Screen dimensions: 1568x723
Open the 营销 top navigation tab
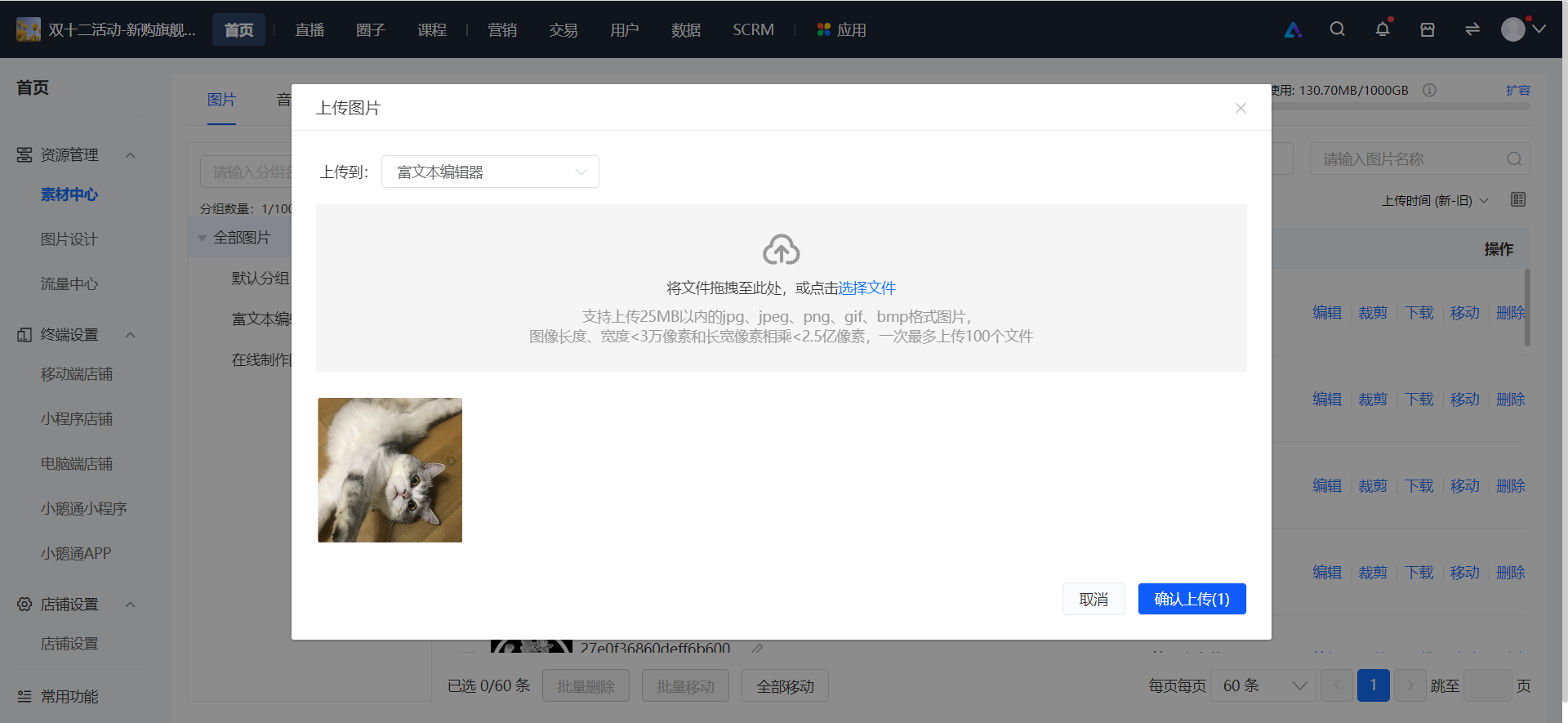point(502,29)
